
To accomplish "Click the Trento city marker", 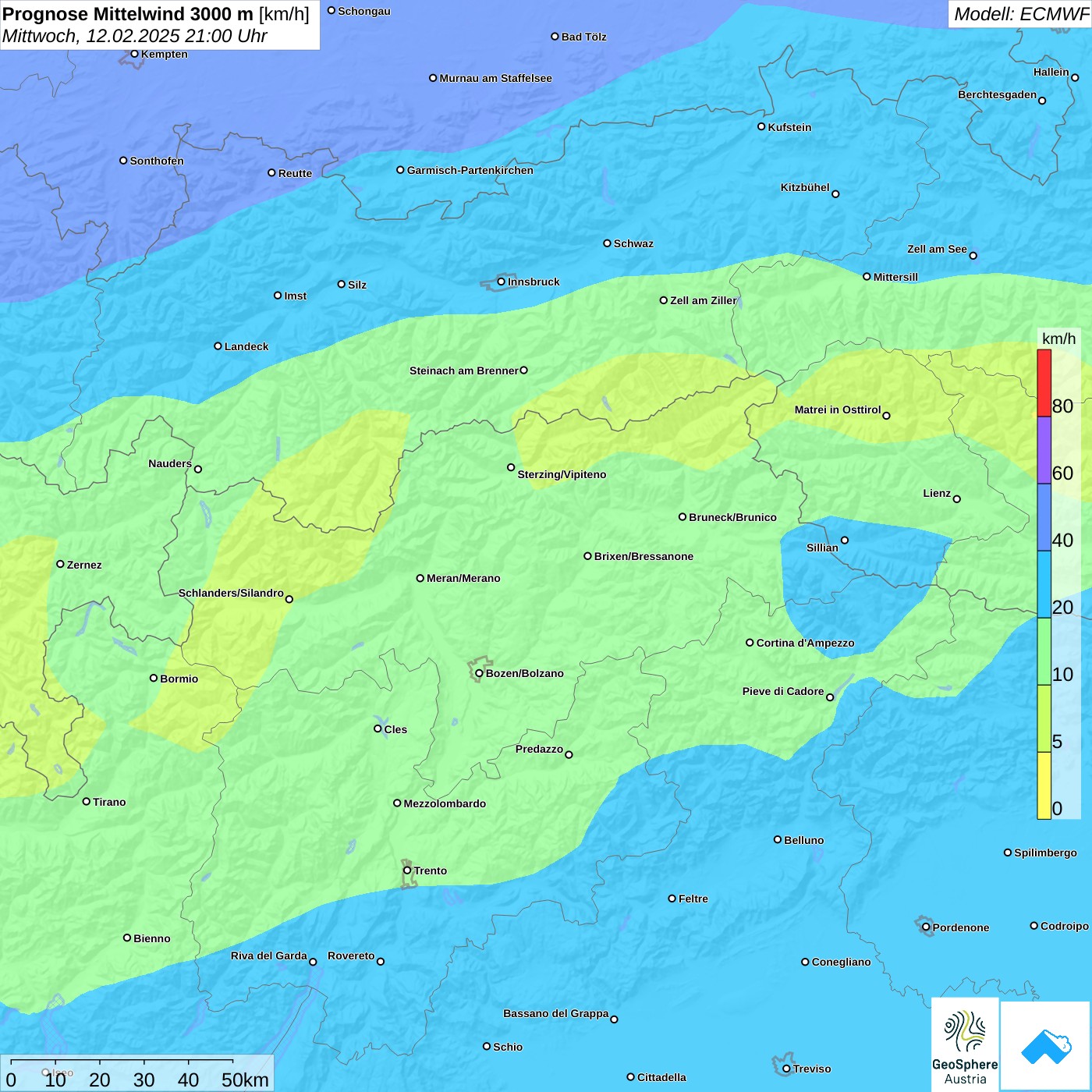I will tap(407, 870).
